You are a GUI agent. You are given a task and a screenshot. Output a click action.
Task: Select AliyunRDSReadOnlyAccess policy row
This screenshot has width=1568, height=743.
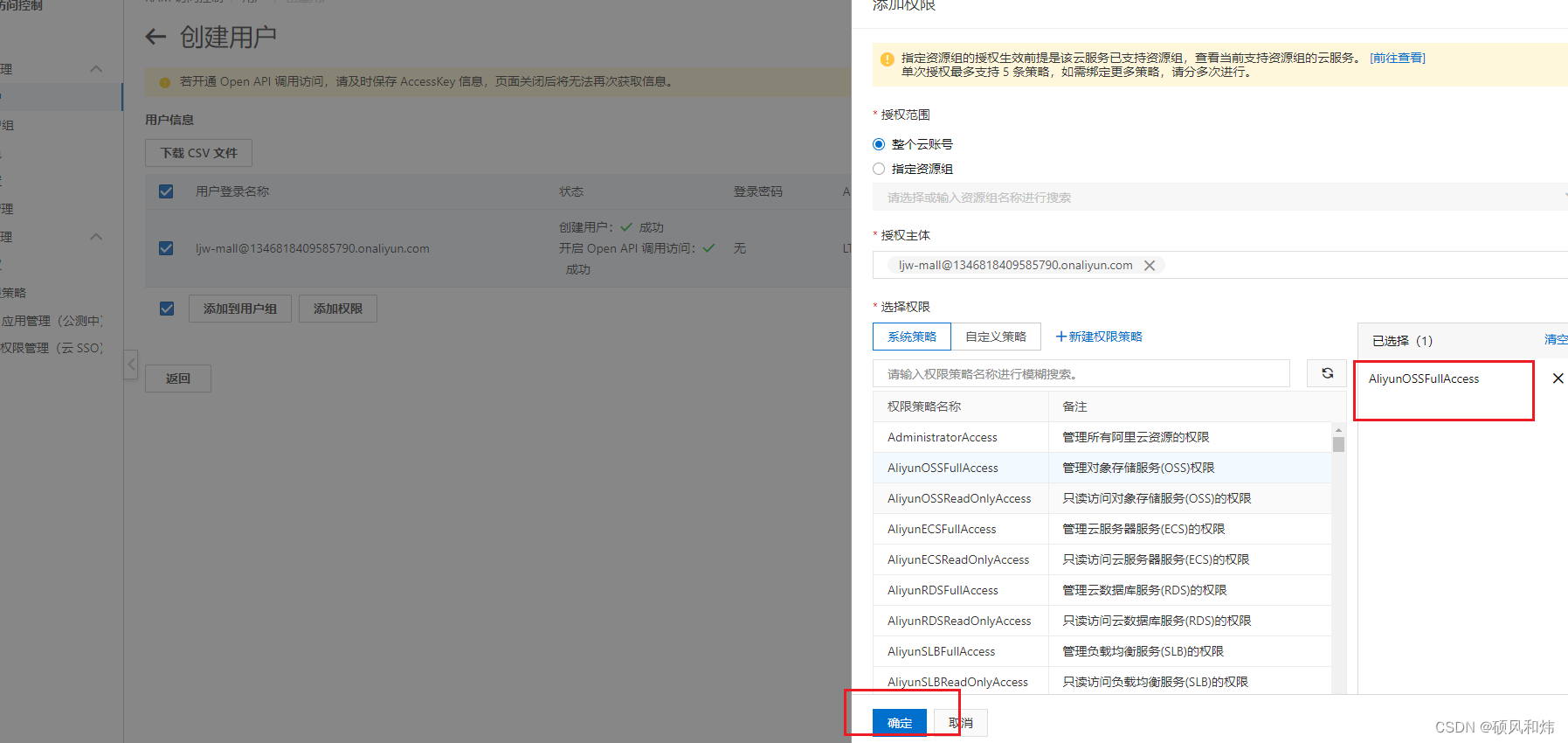(x=1102, y=621)
